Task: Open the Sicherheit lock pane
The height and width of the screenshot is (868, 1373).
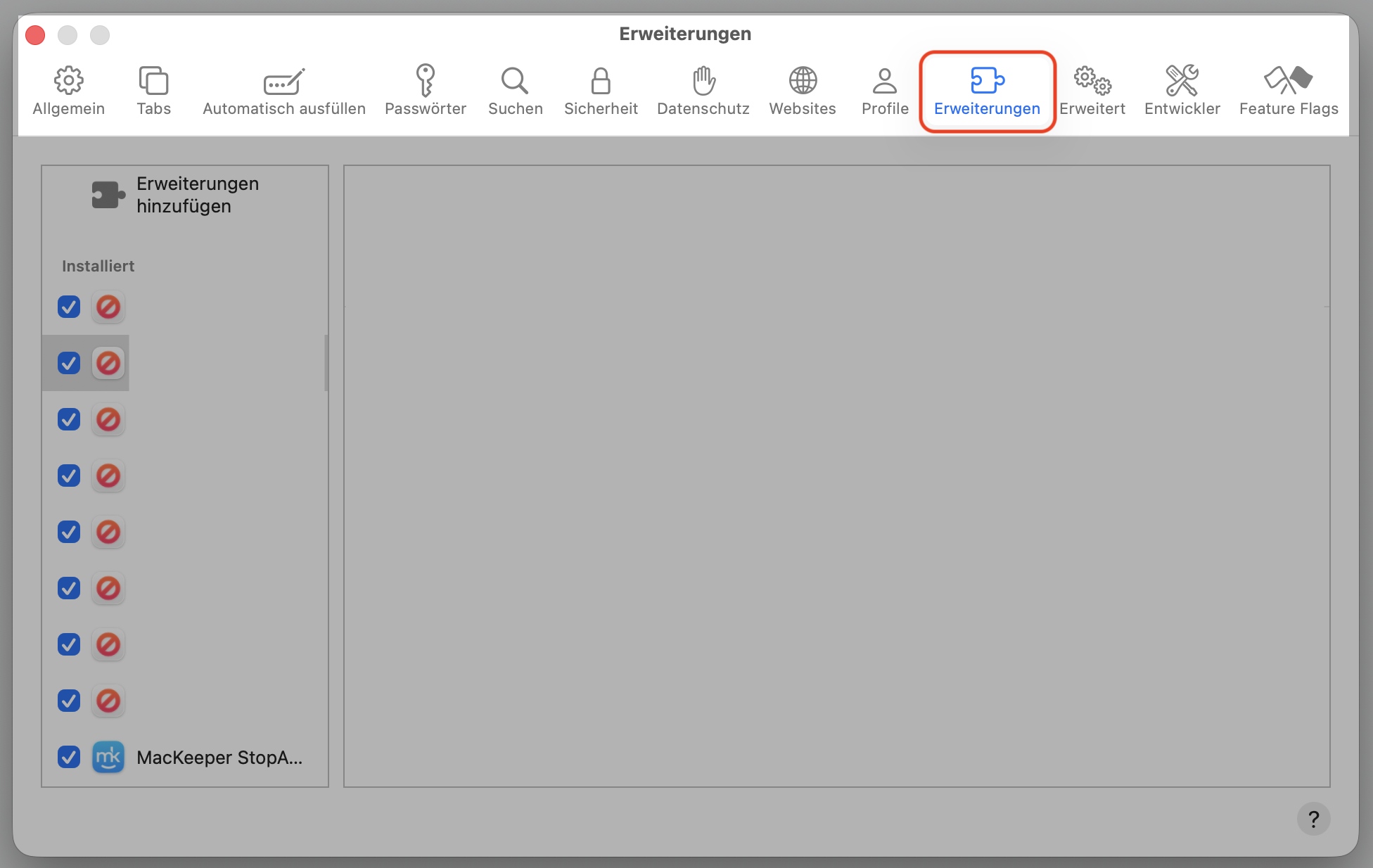Action: [x=601, y=91]
